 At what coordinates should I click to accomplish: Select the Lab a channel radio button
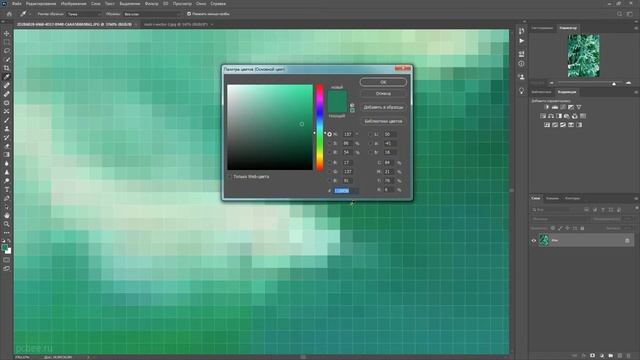(371, 143)
